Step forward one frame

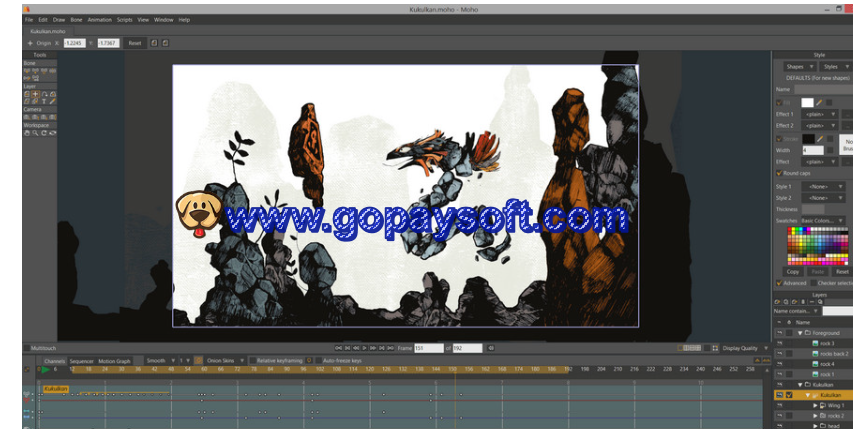pyautogui.click(x=373, y=348)
